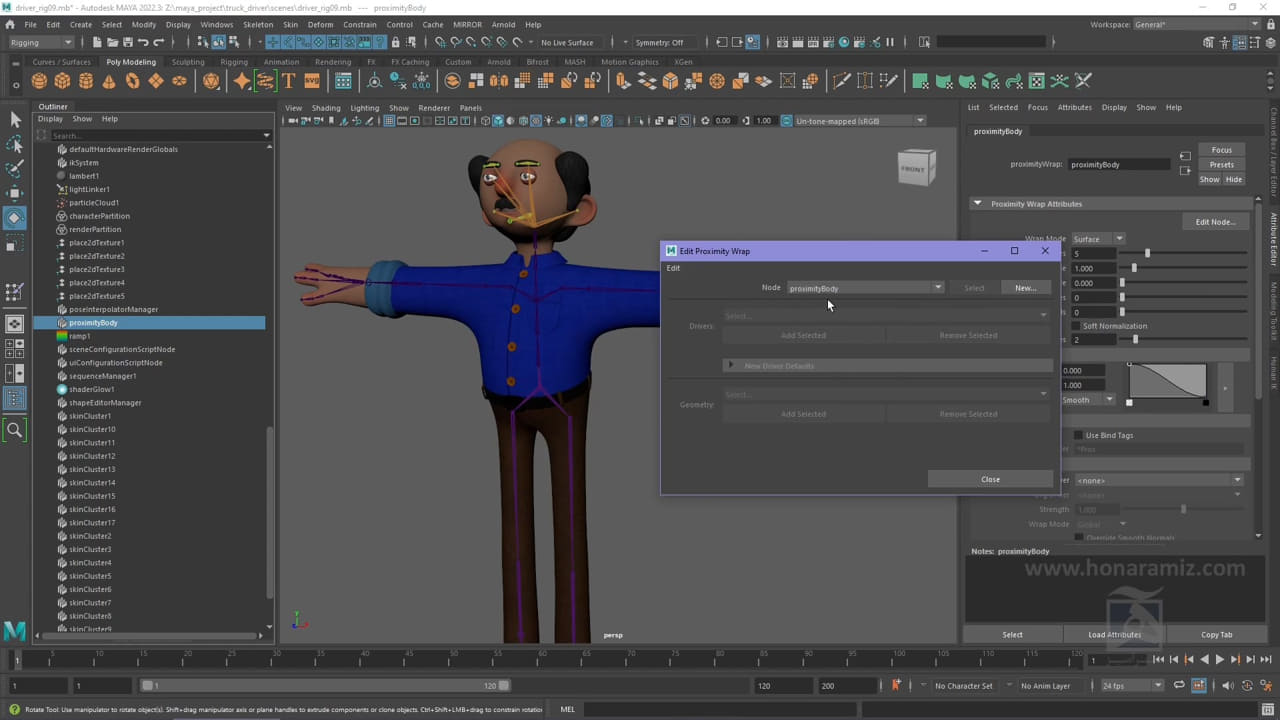Select the Select tool in the toolbox
Screen dimensions: 1280x720
[15, 120]
